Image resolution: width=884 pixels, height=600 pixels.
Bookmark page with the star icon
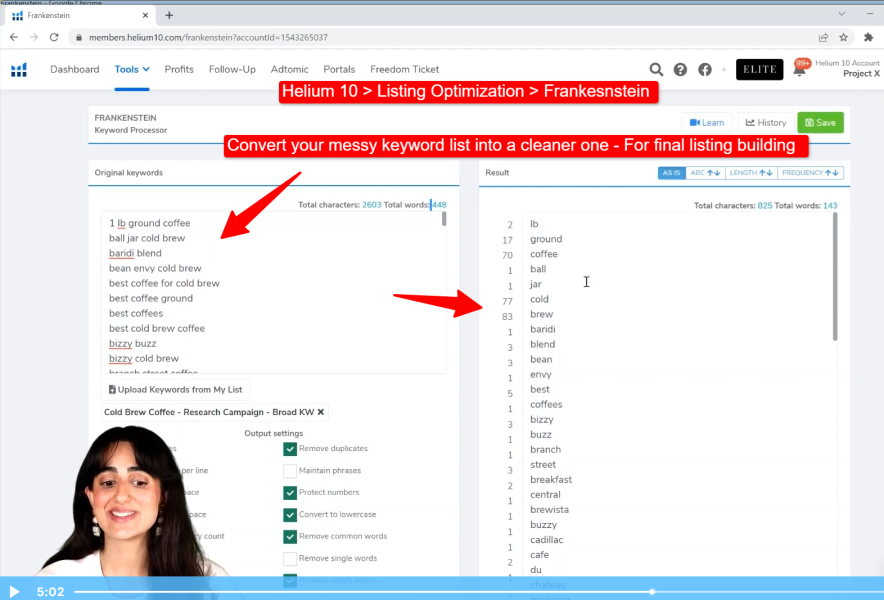coord(843,37)
